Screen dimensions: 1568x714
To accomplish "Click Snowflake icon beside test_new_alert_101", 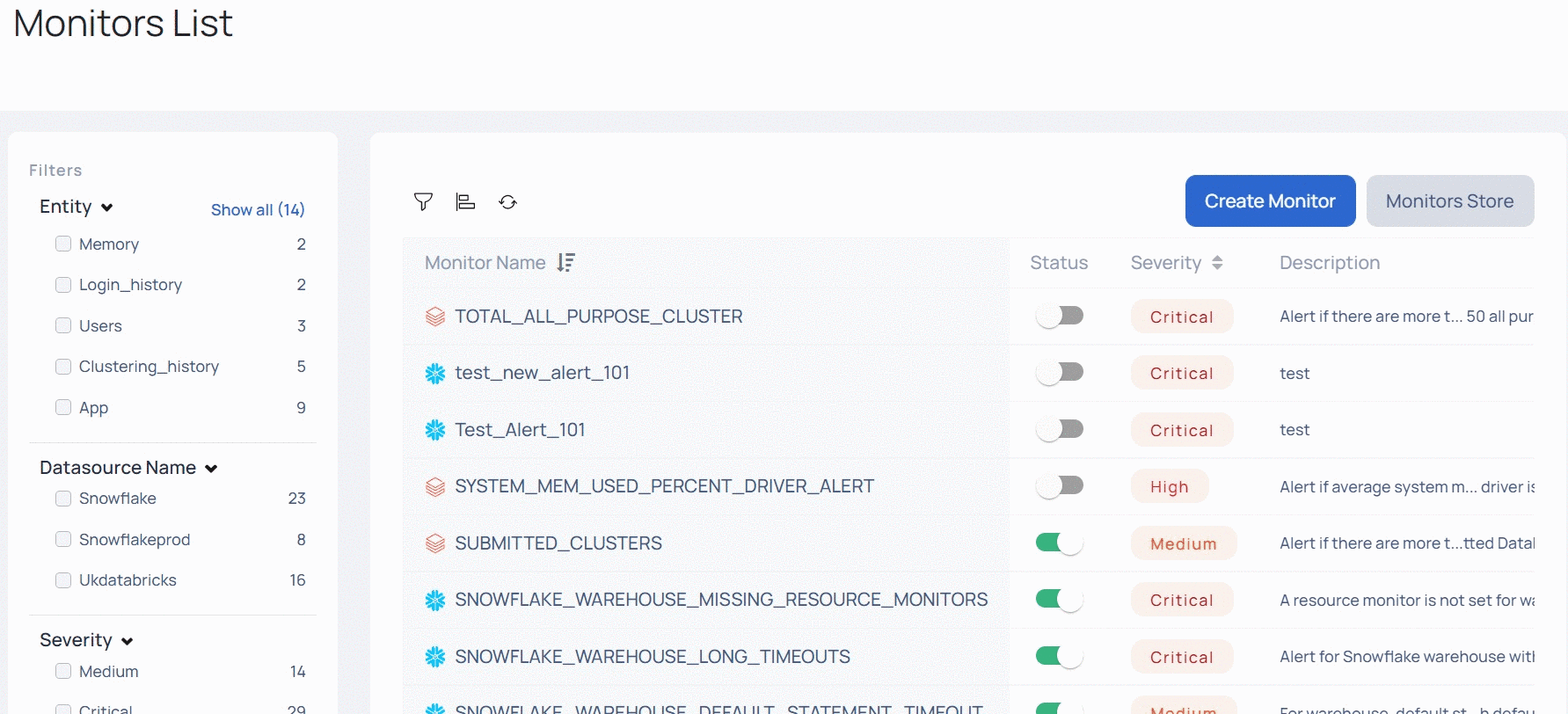I will point(435,374).
